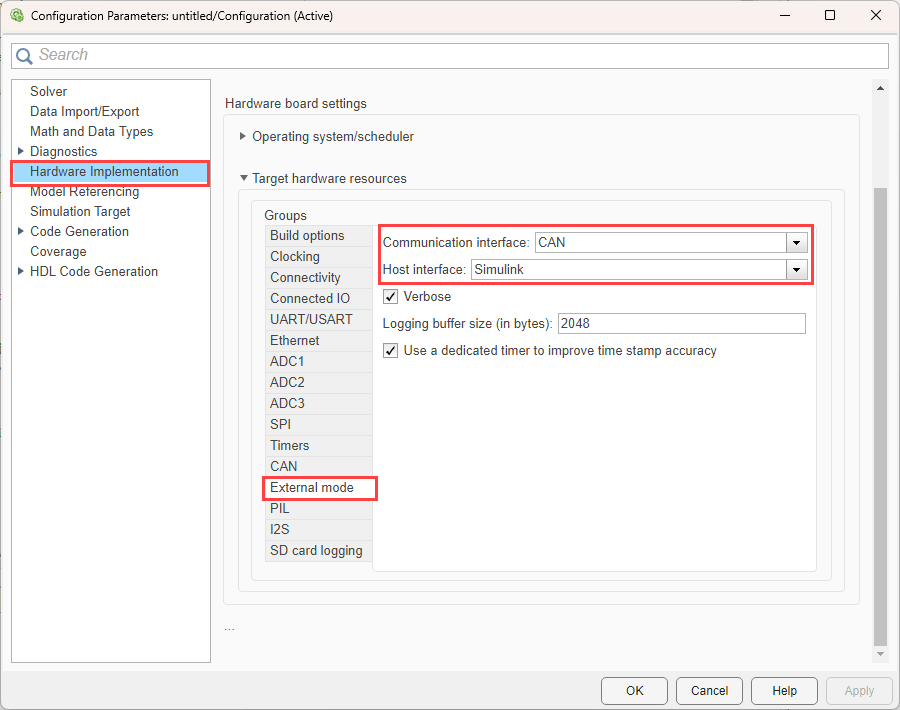The width and height of the screenshot is (900, 710).
Task: Click the vertical scrollbar down arrow
Action: point(880,654)
